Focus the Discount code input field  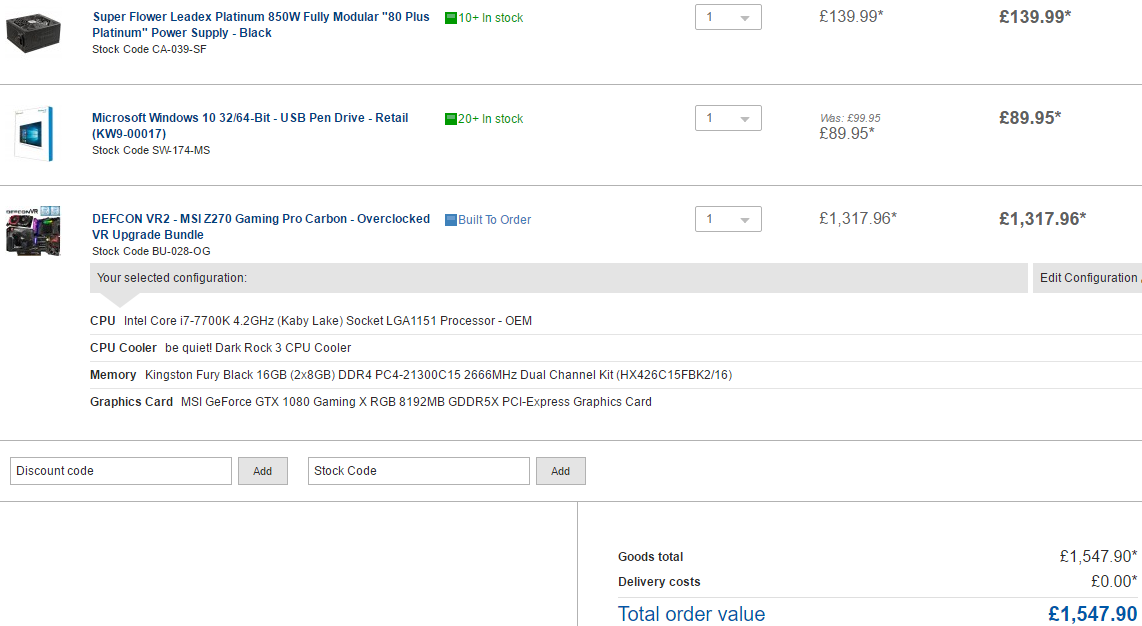[x=121, y=471]
